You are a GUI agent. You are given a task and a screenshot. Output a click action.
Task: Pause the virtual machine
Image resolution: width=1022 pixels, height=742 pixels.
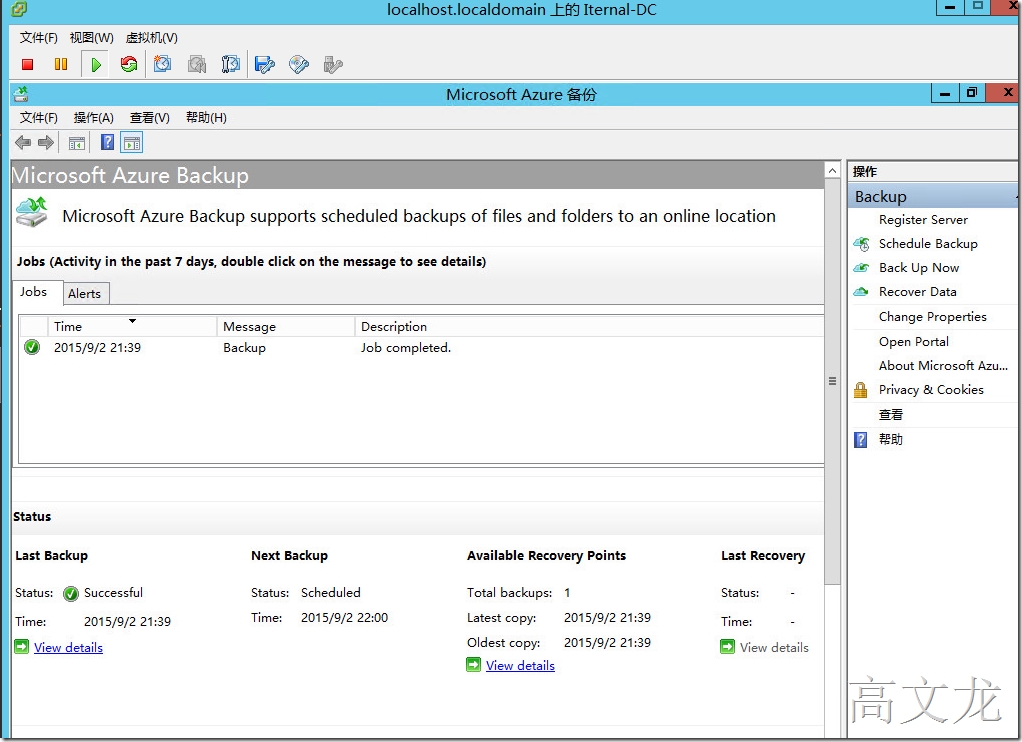click(61, 64)
